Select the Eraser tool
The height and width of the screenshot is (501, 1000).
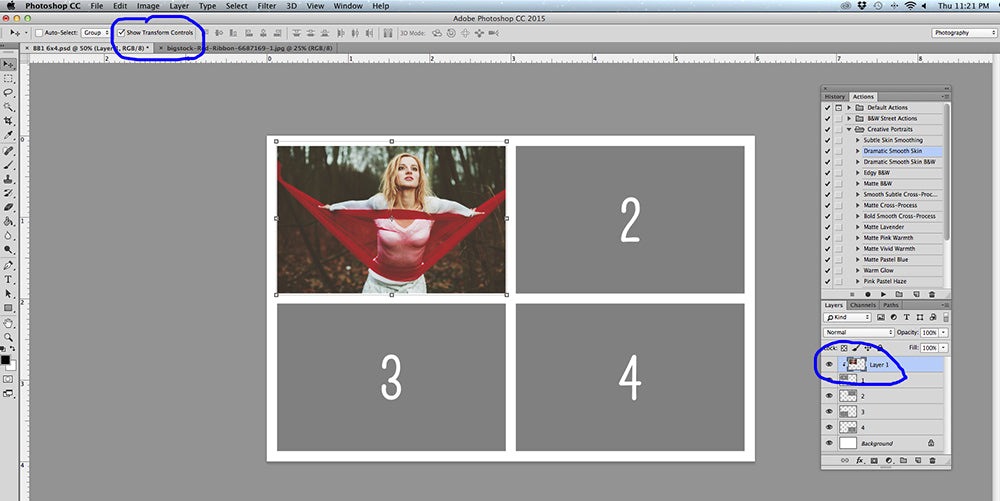click(8, 207)
